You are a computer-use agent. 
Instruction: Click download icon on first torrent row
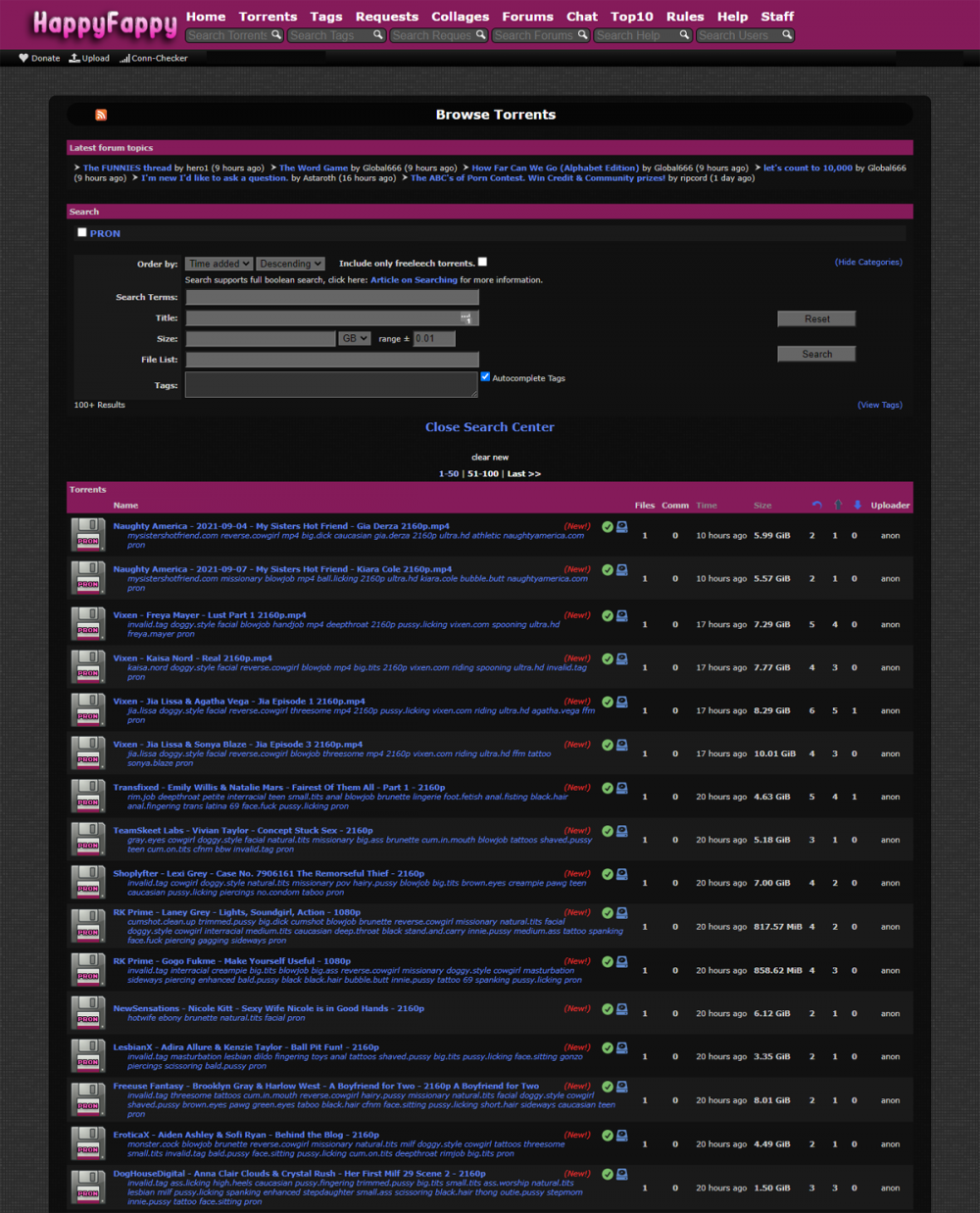(x=622, y=527)
